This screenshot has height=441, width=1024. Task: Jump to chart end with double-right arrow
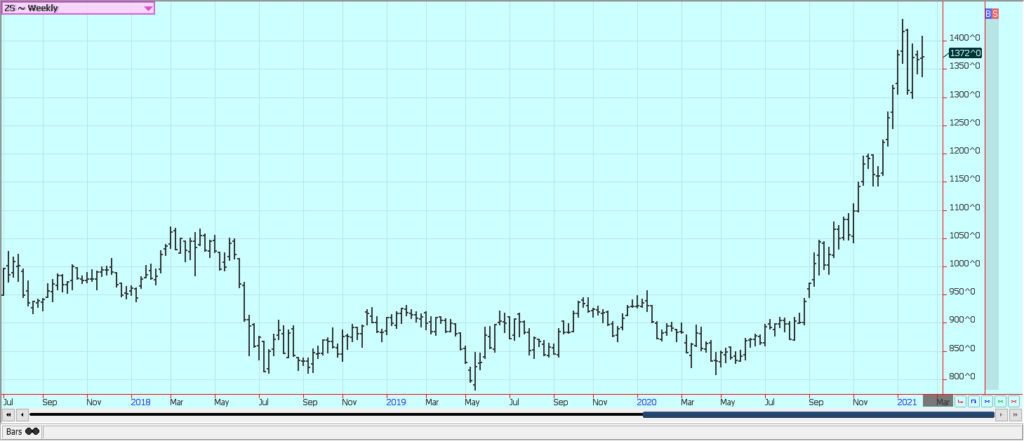(1016, 414)
